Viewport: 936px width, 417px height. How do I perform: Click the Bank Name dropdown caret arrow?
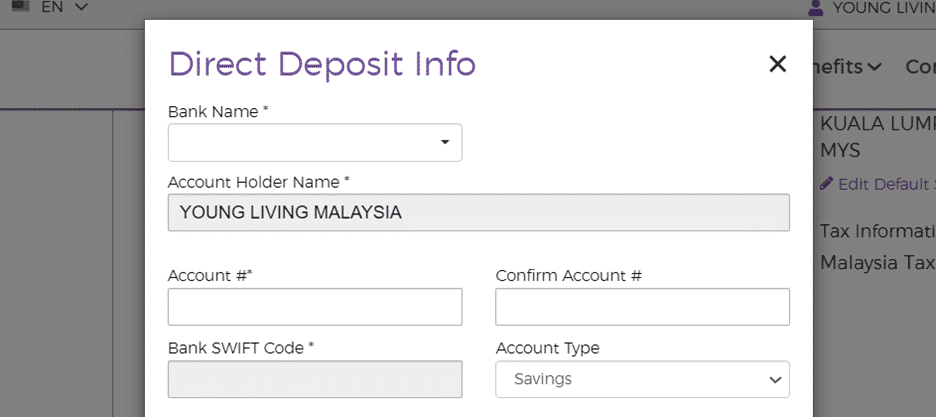point(445,143)
